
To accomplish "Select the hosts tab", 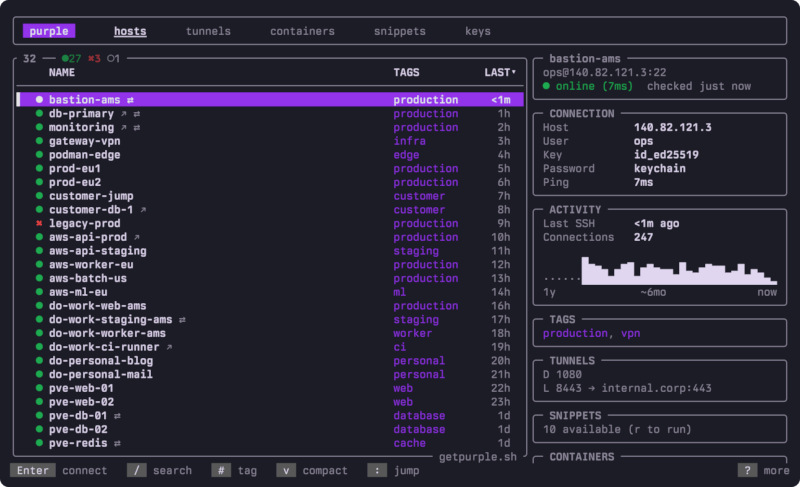I will pos(130,31).
